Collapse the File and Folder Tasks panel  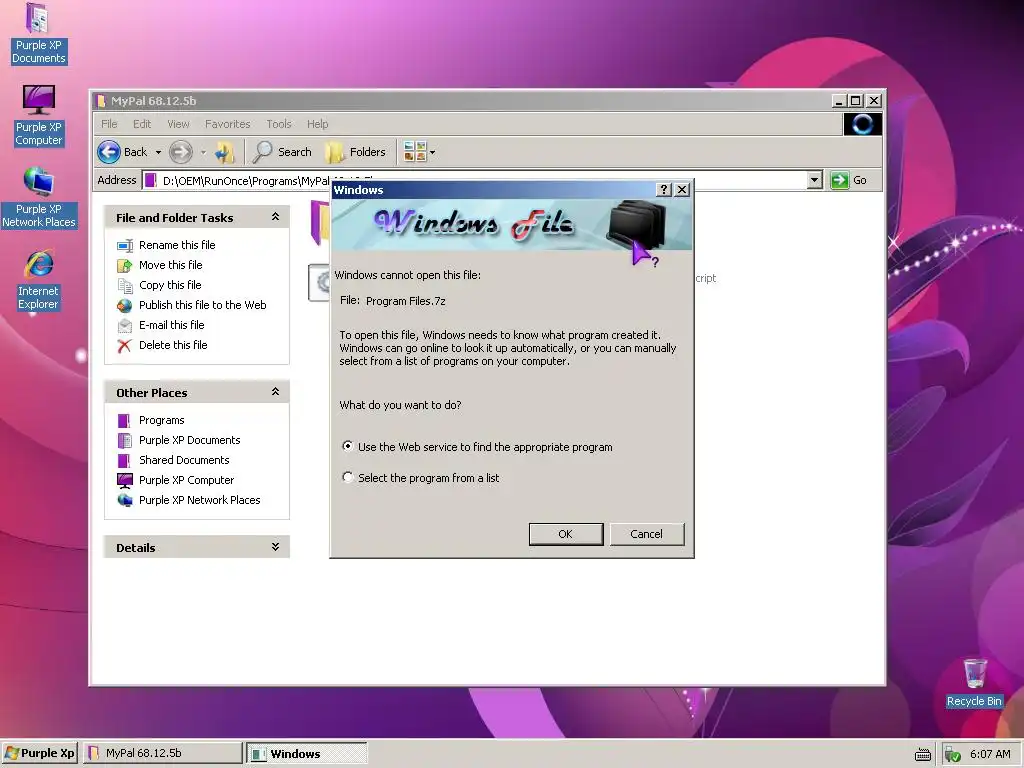(276, 217)
